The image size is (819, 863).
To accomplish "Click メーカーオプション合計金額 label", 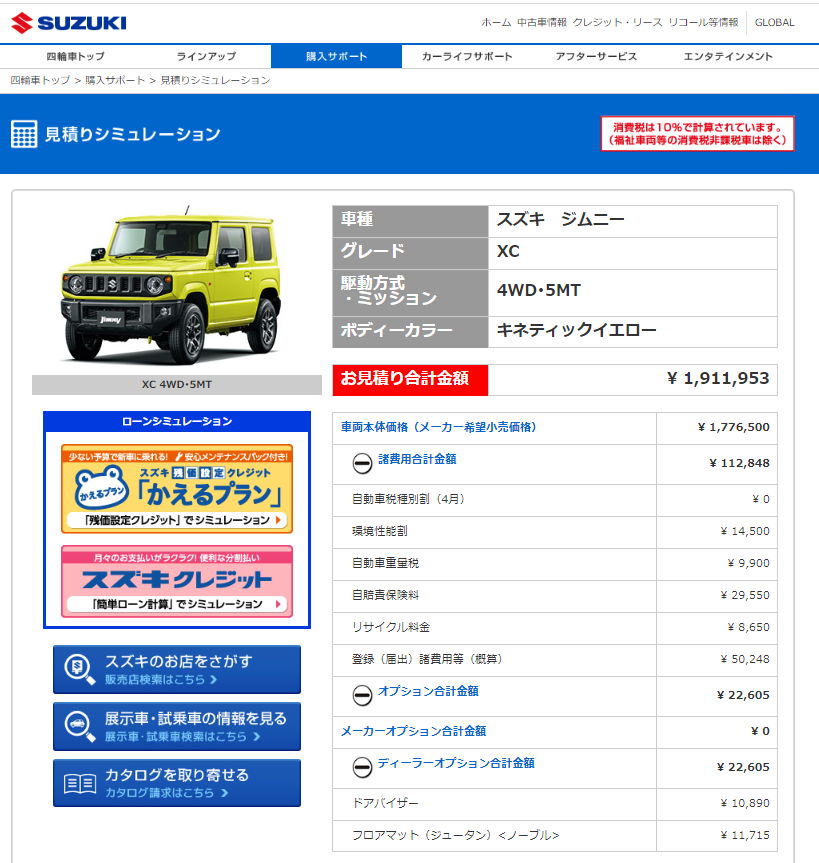I will coord(413,731).
